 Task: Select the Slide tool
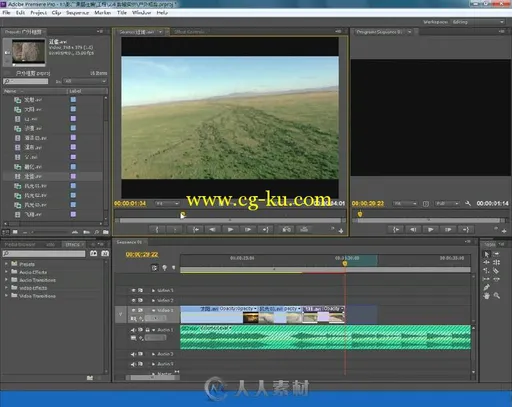[496, 279]
